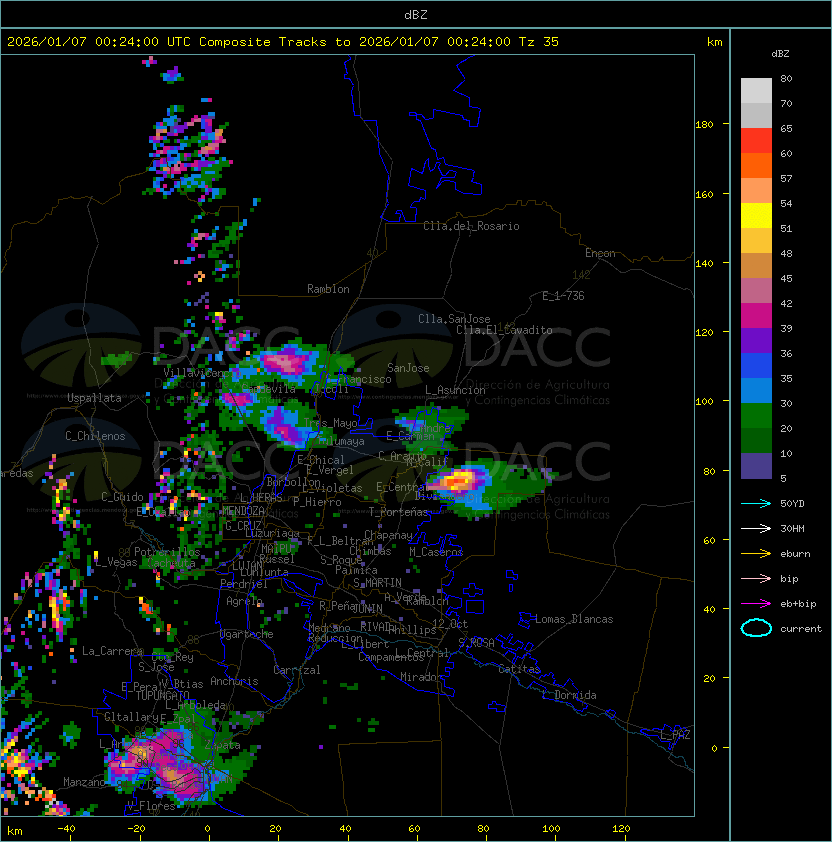The height and width of the screenshot is (842, 832).
Task: Click the magenta eb+bip arrow legend icon
Action: (756, 604)
